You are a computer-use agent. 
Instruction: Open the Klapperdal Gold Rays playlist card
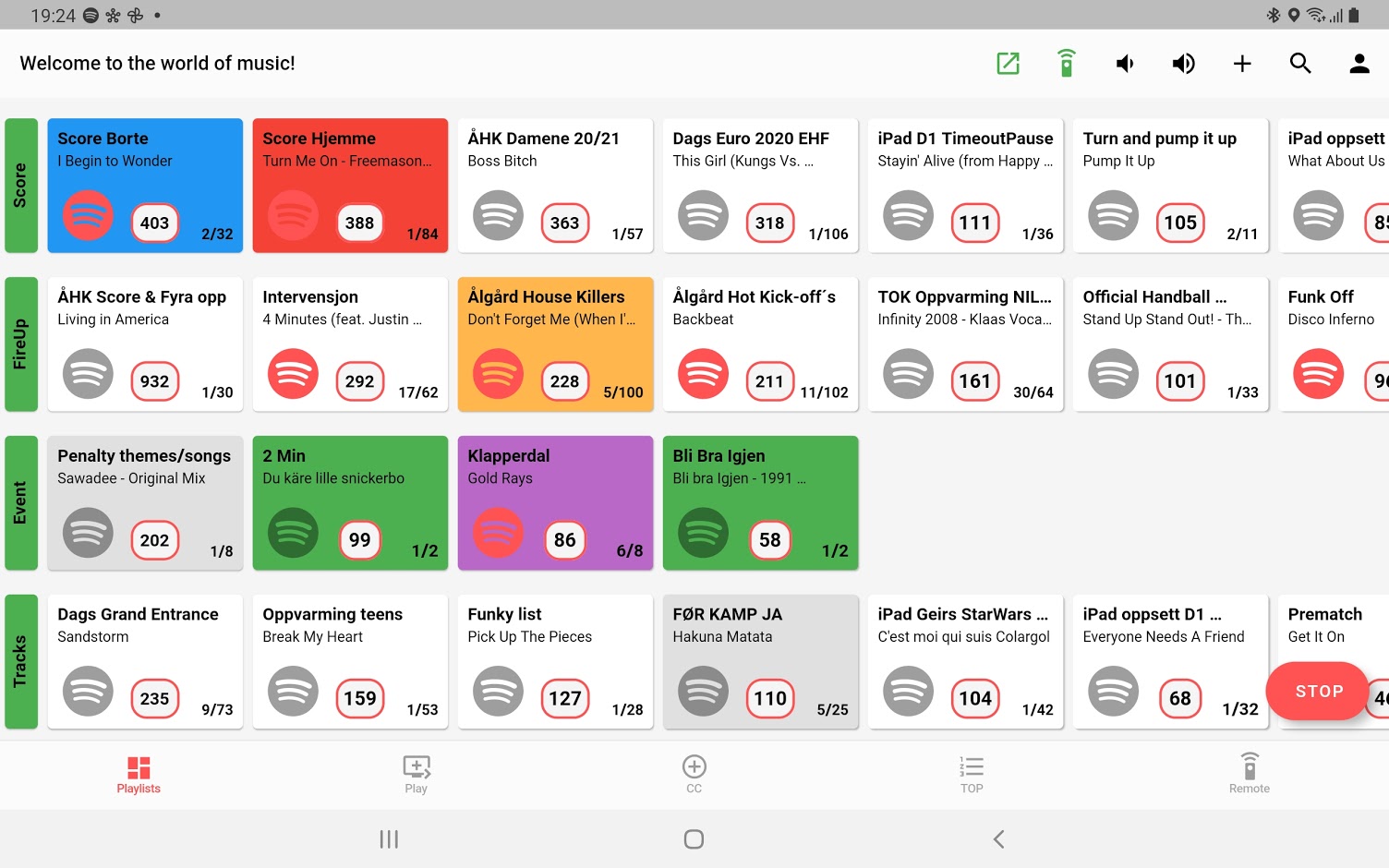555,503
